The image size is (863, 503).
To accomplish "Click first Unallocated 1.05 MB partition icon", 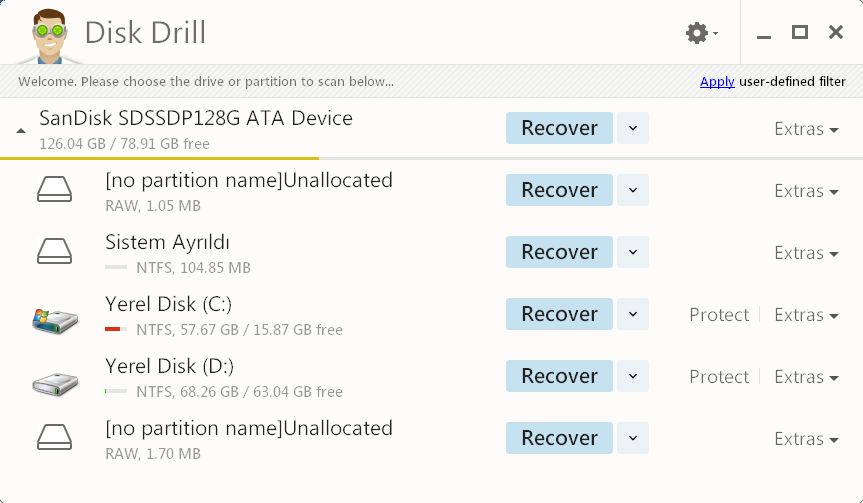I will [x=54, y=189].
